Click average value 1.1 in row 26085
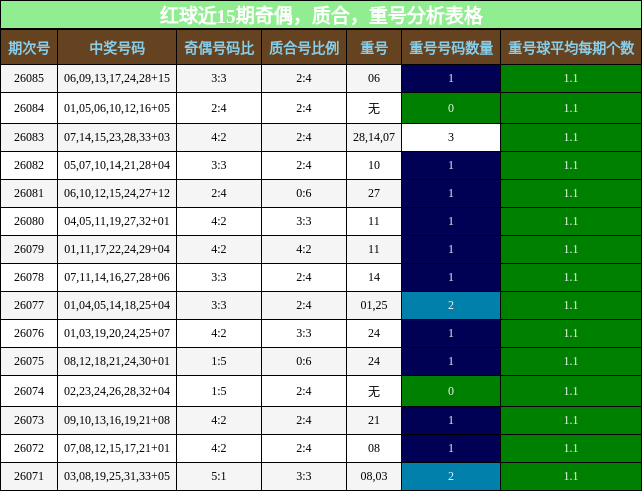The width and height of the screenshot is (642, 491). (571, 78)
